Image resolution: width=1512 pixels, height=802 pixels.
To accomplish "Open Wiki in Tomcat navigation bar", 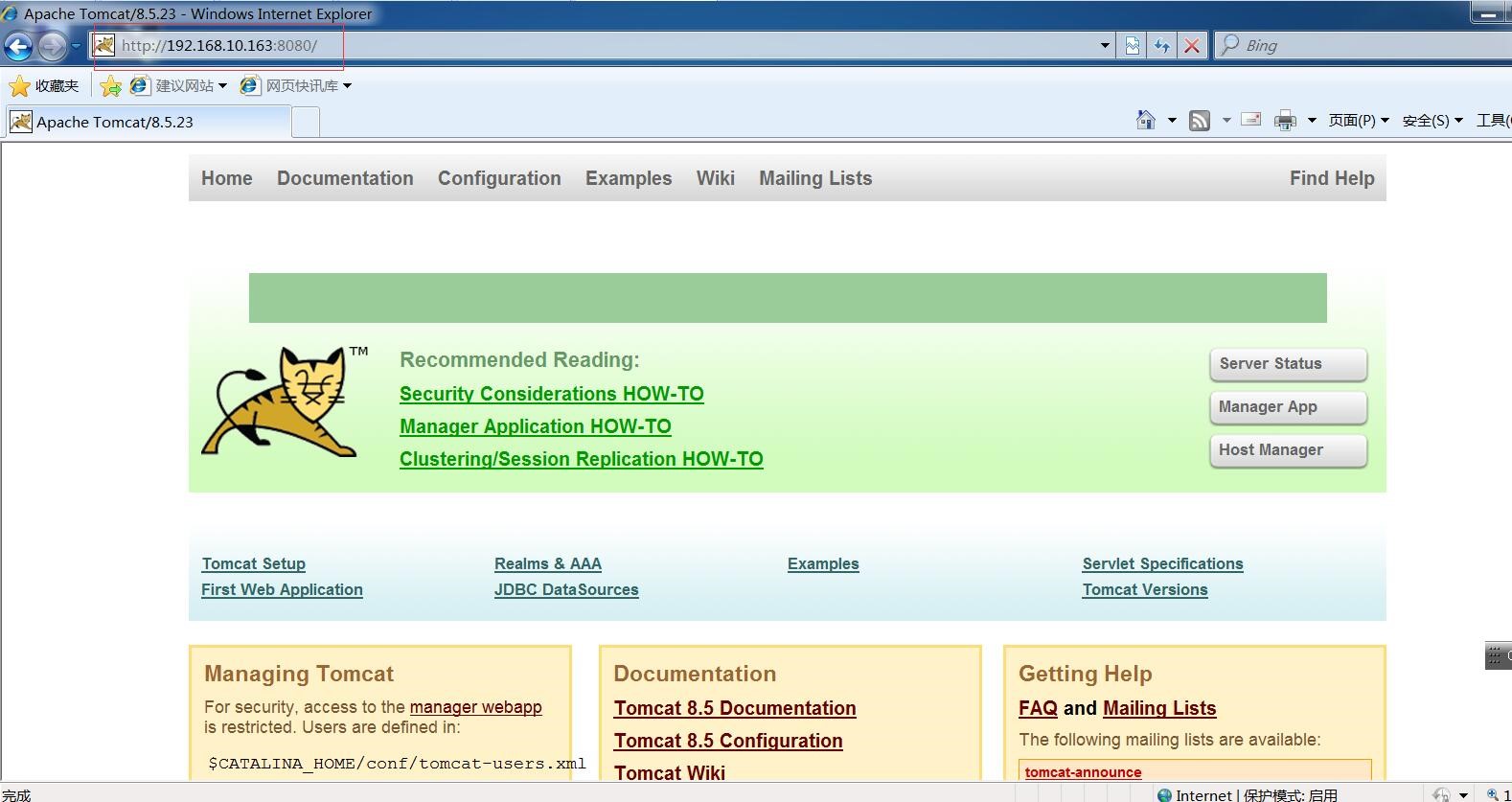I will click(x=716, y=178).
